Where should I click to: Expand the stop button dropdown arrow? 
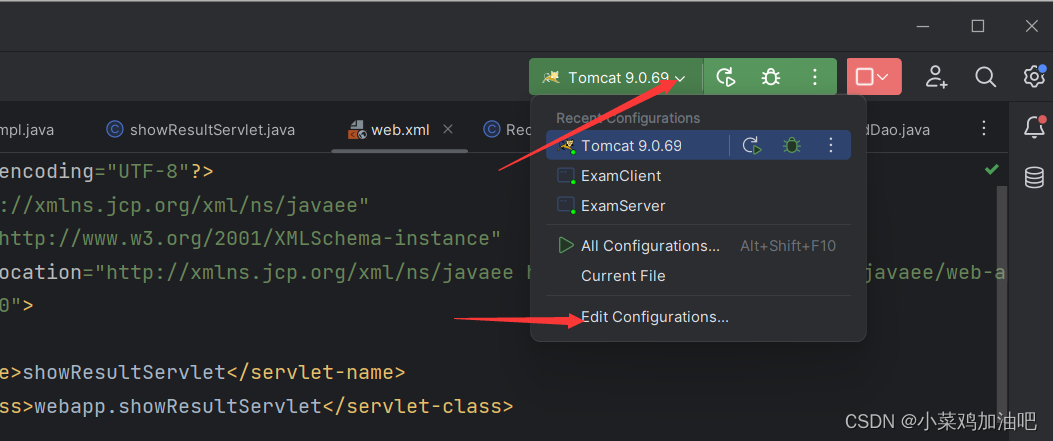883,78
